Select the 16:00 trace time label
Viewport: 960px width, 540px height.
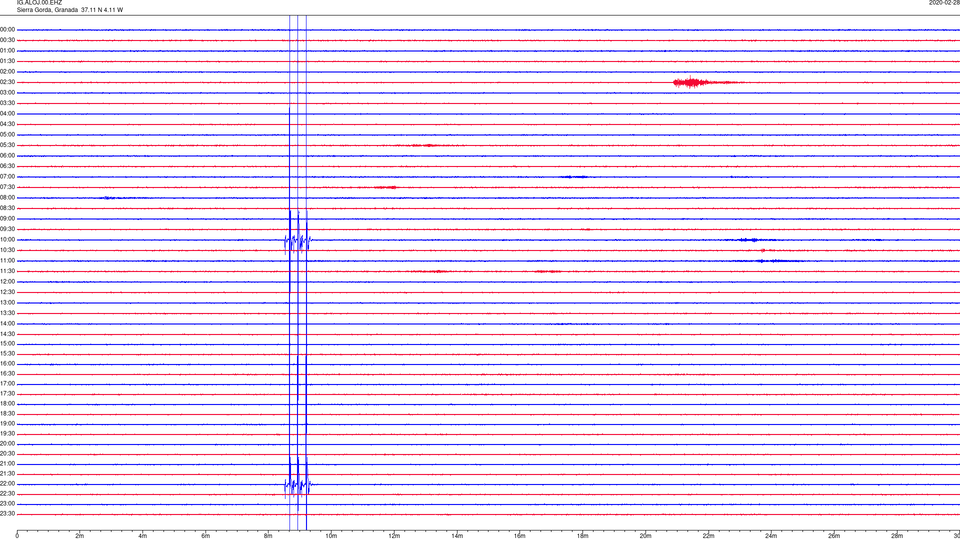point(7,364)
